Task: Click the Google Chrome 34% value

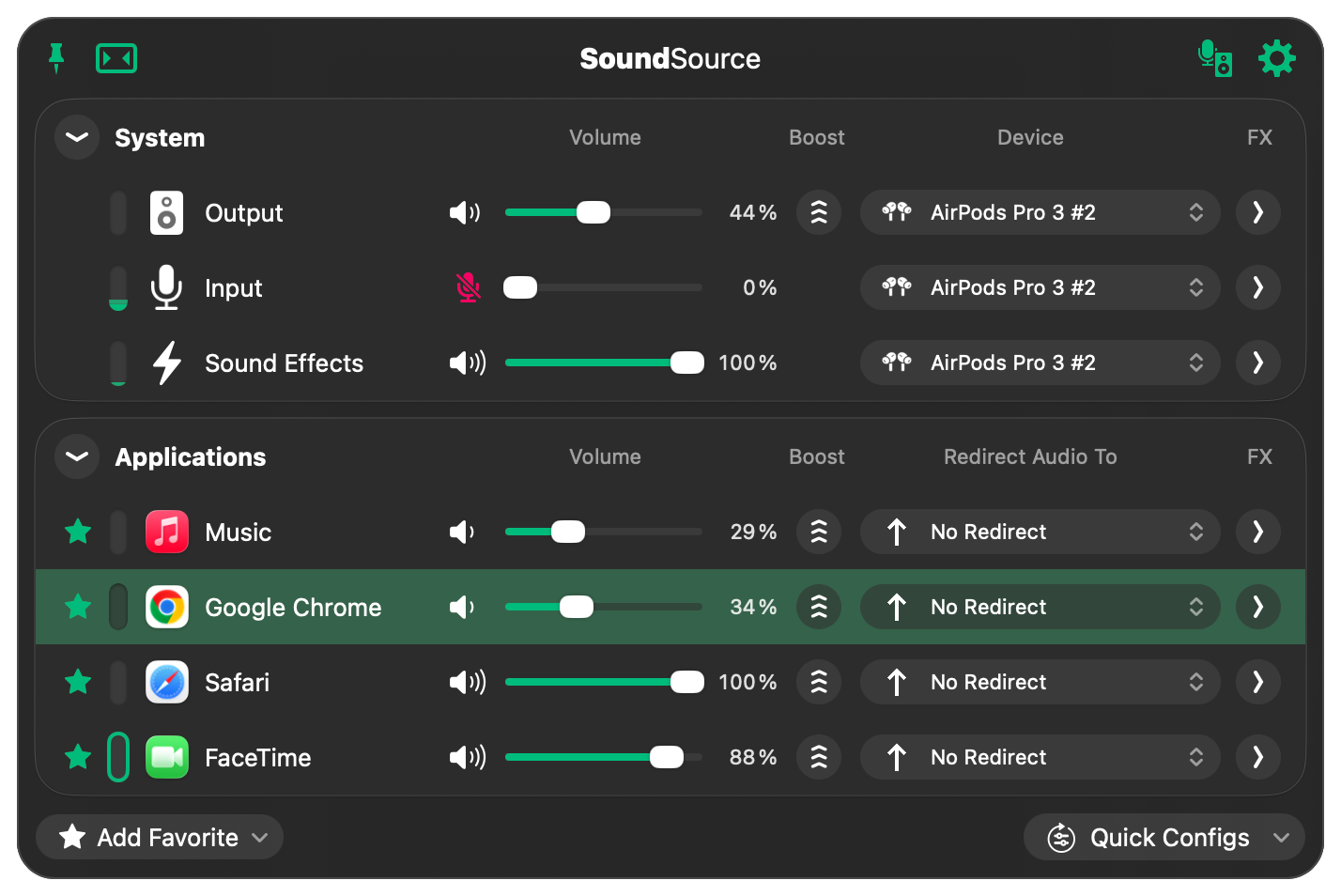Action: coord(753,607)
